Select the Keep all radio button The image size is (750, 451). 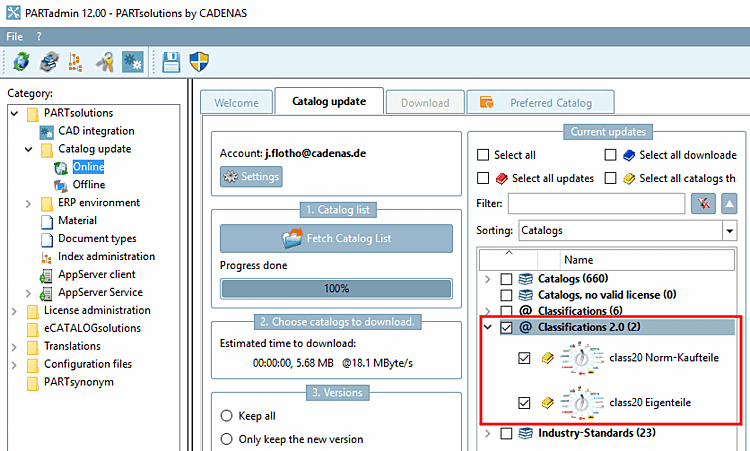[x=226, y=416]
